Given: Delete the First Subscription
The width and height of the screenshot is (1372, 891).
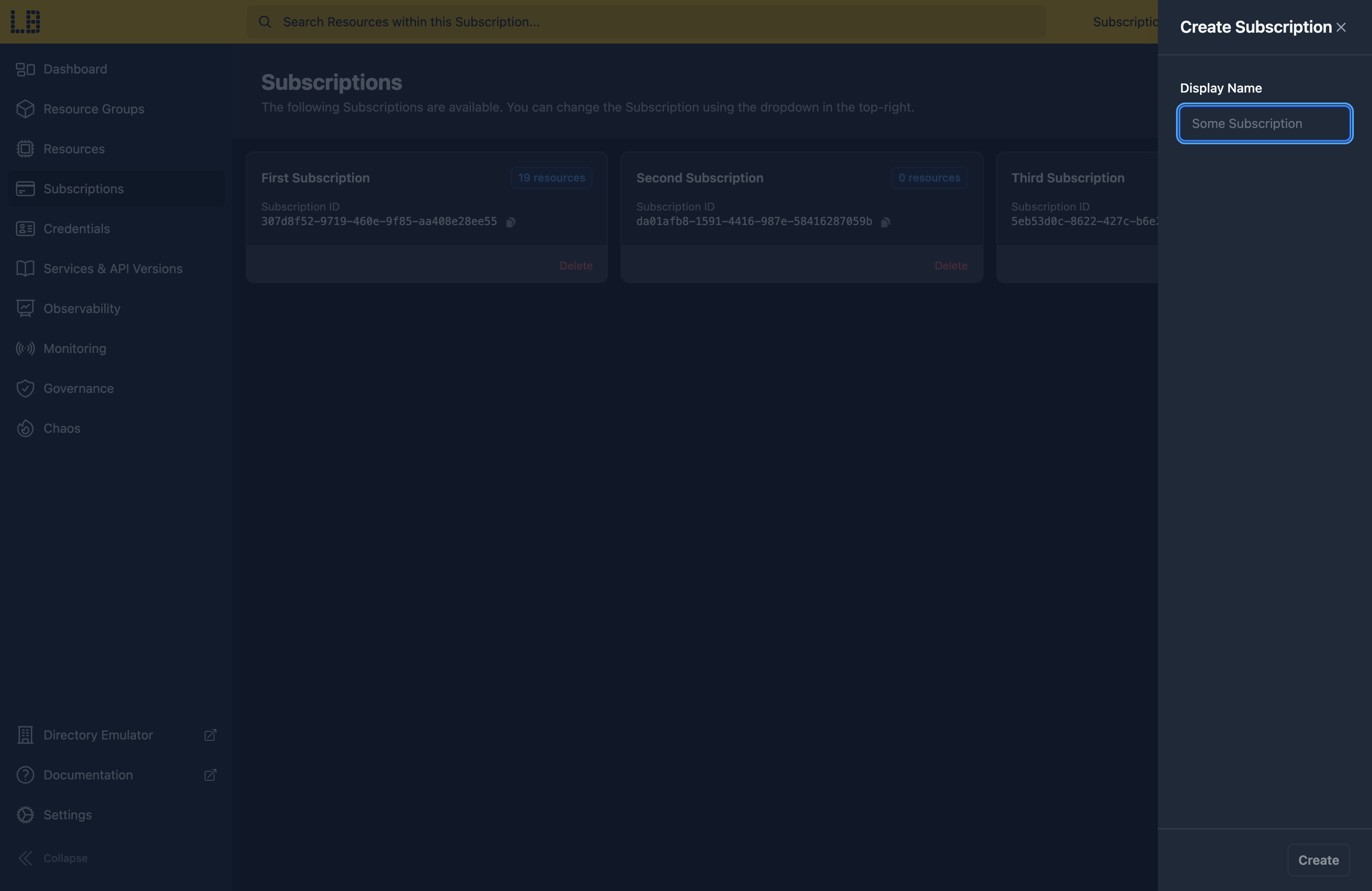Looking at the screenshot, I should [576, 266].
